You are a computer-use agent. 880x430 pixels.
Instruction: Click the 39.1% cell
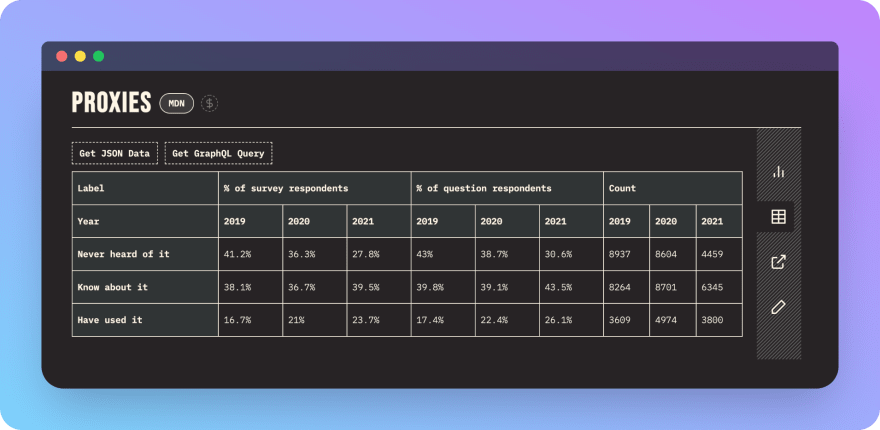pos(507,287)
